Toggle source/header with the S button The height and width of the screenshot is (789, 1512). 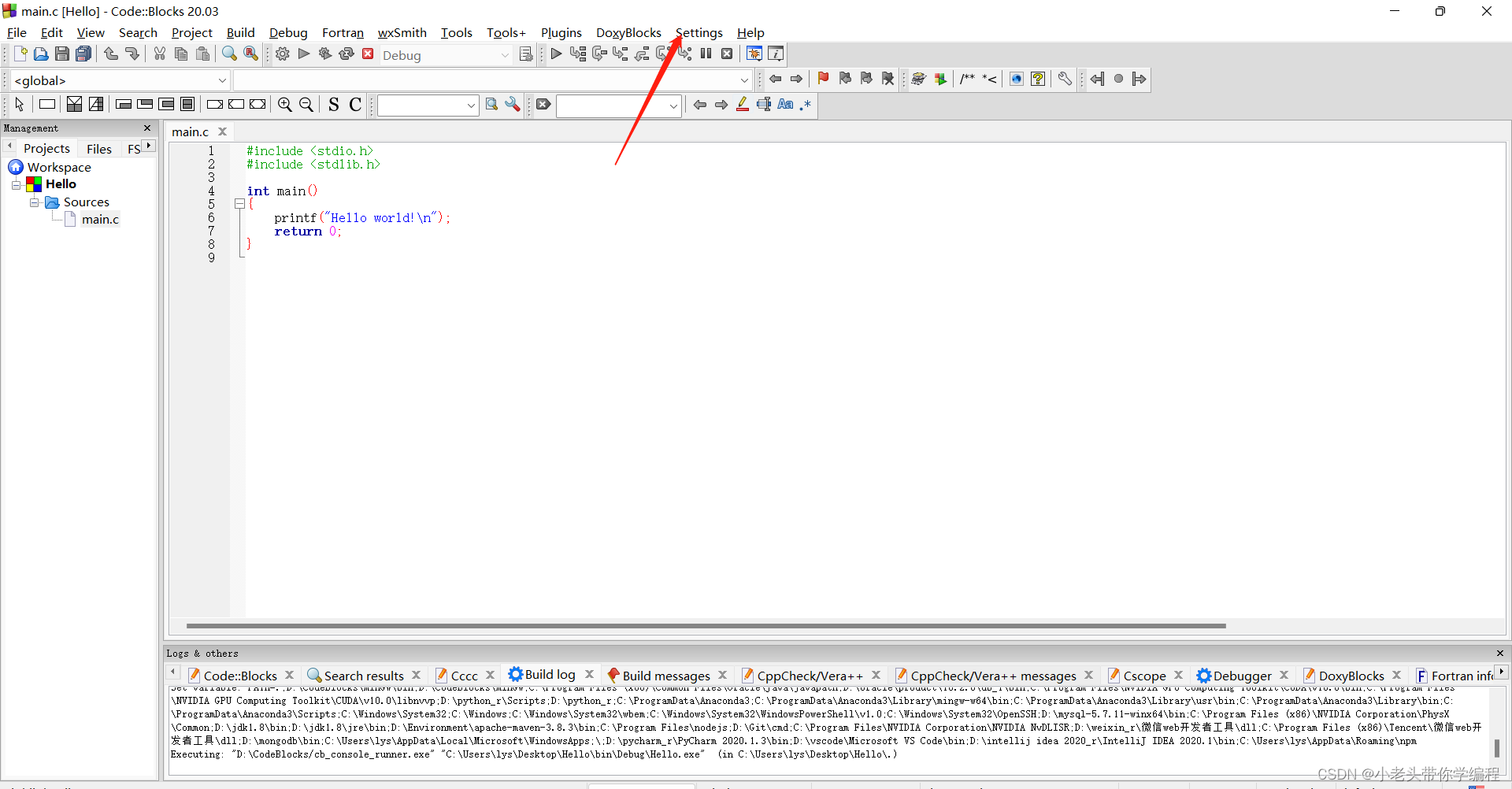[334, 104]
